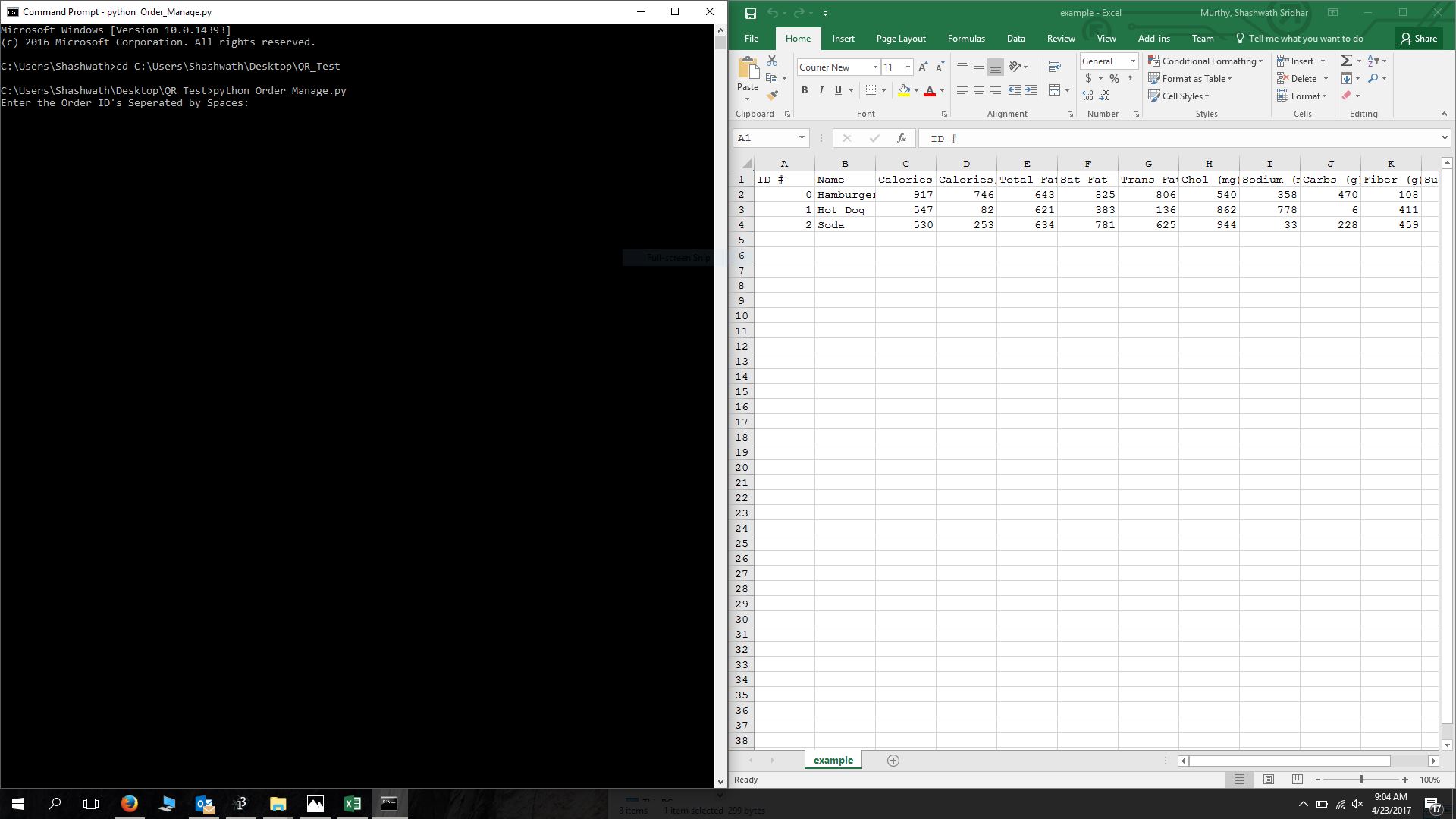Click the AutoSum sigma icon
This screenshot has height=819, width=1456.
tap(1347, 61)
